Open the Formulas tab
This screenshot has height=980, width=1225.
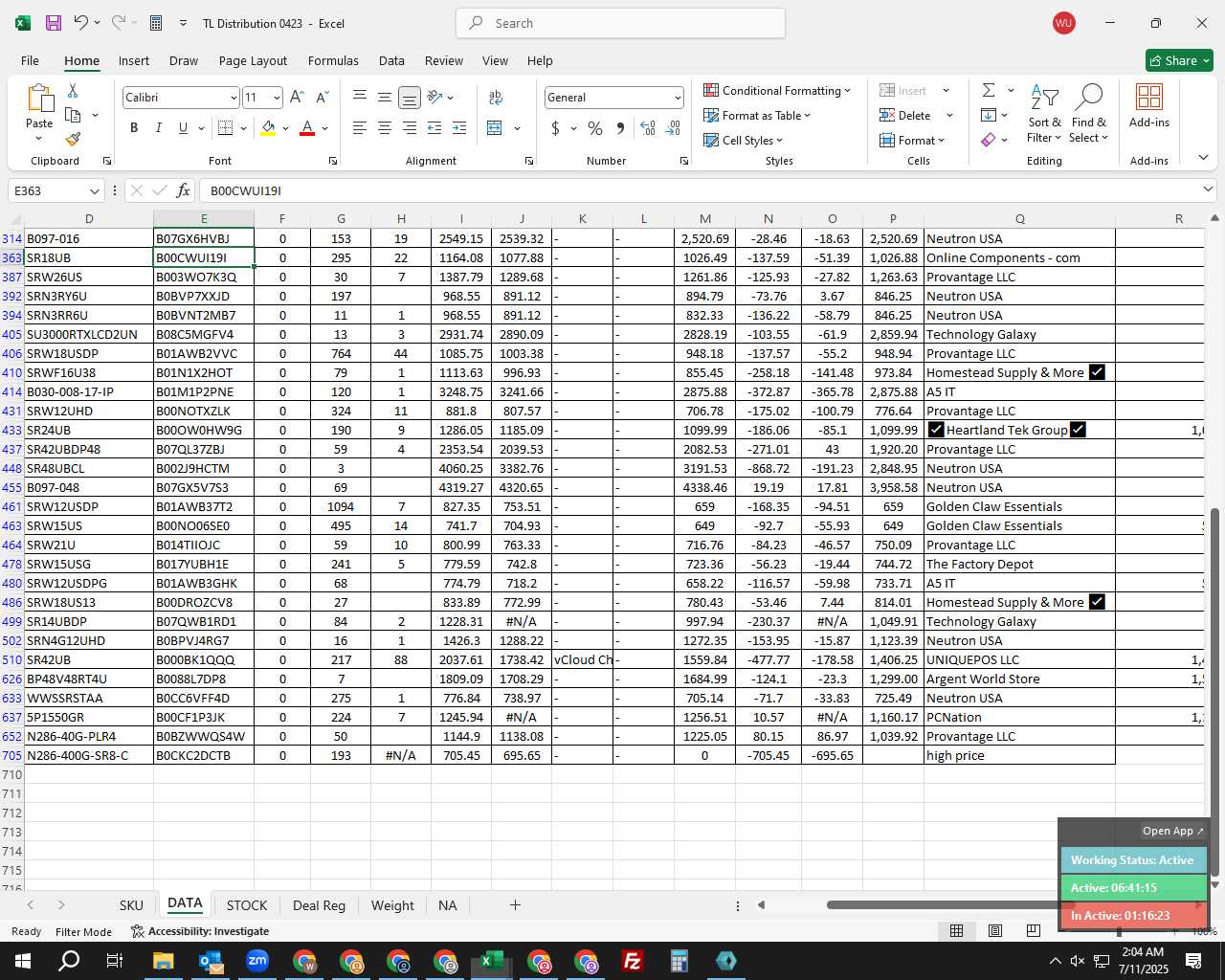coord(333,60)
